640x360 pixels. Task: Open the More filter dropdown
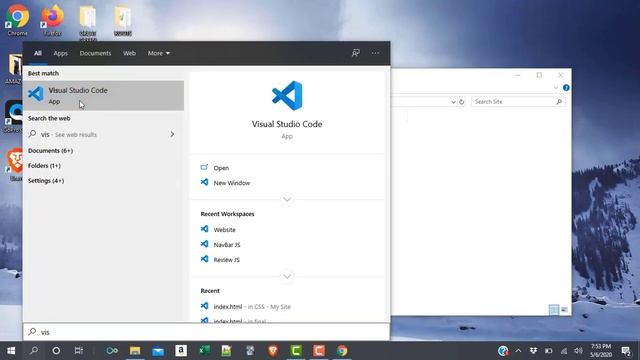[159, 53]
